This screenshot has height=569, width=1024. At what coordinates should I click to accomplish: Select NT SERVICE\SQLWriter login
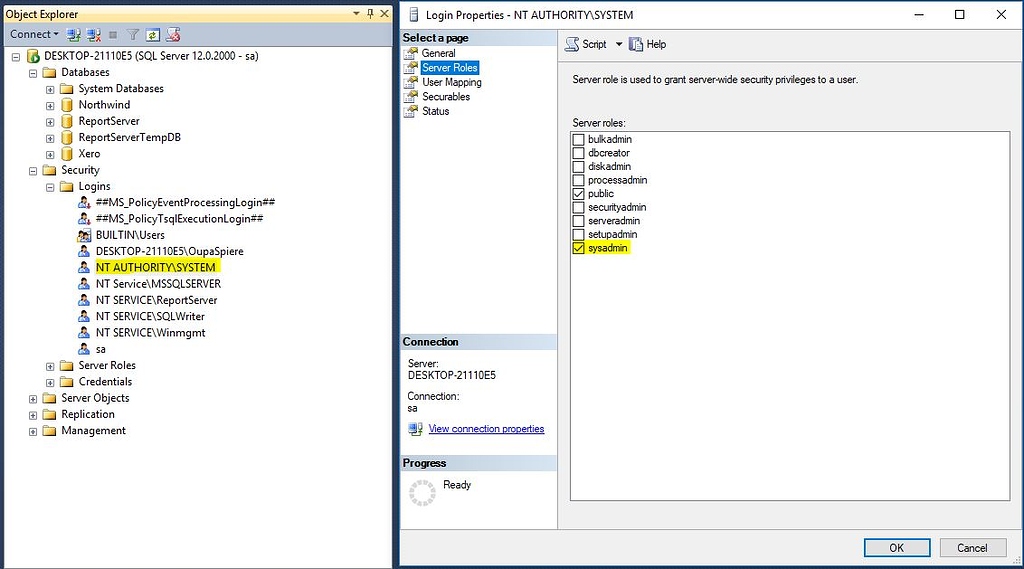click(x=150, y=316)
